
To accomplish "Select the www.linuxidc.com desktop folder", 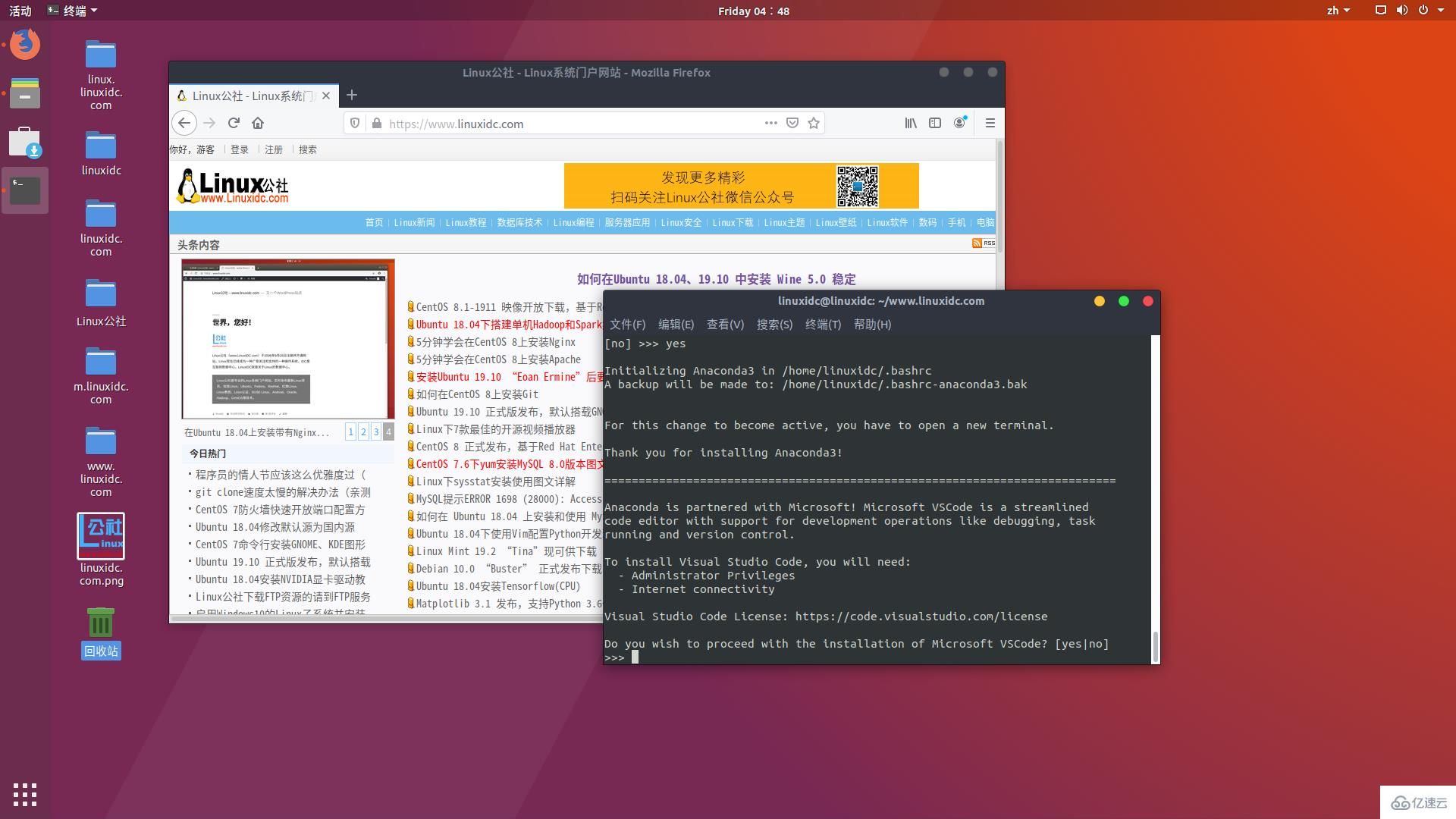I will click(101, 462).
